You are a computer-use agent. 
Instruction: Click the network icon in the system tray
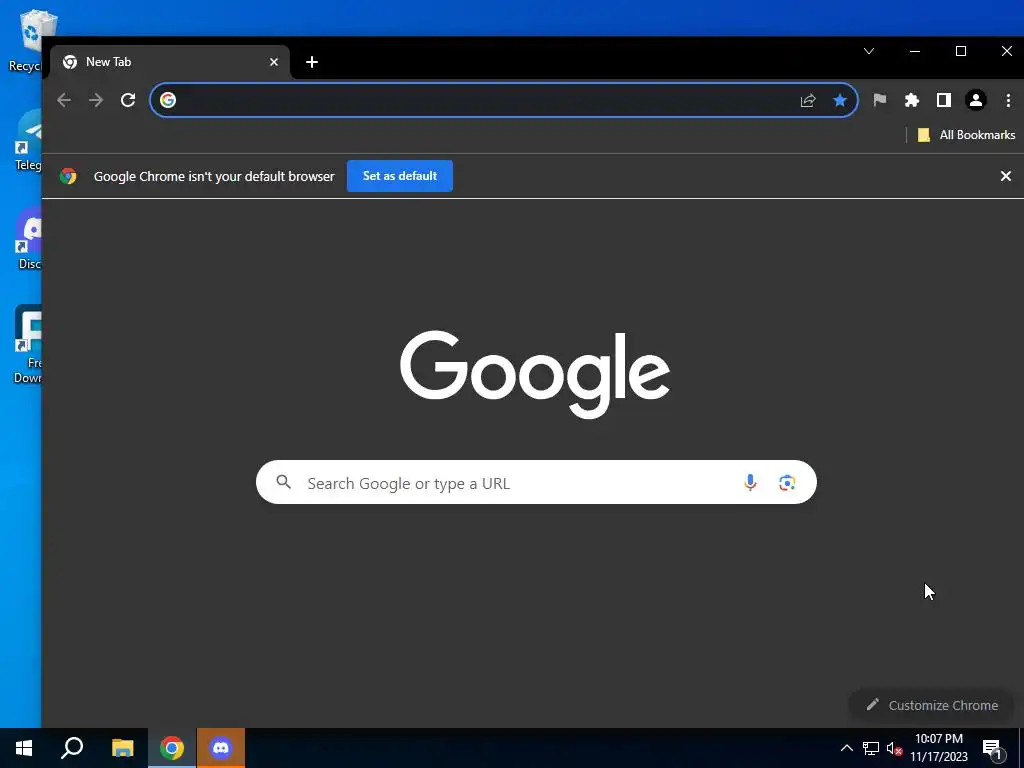pyautogui.click(x=871, y=748)
